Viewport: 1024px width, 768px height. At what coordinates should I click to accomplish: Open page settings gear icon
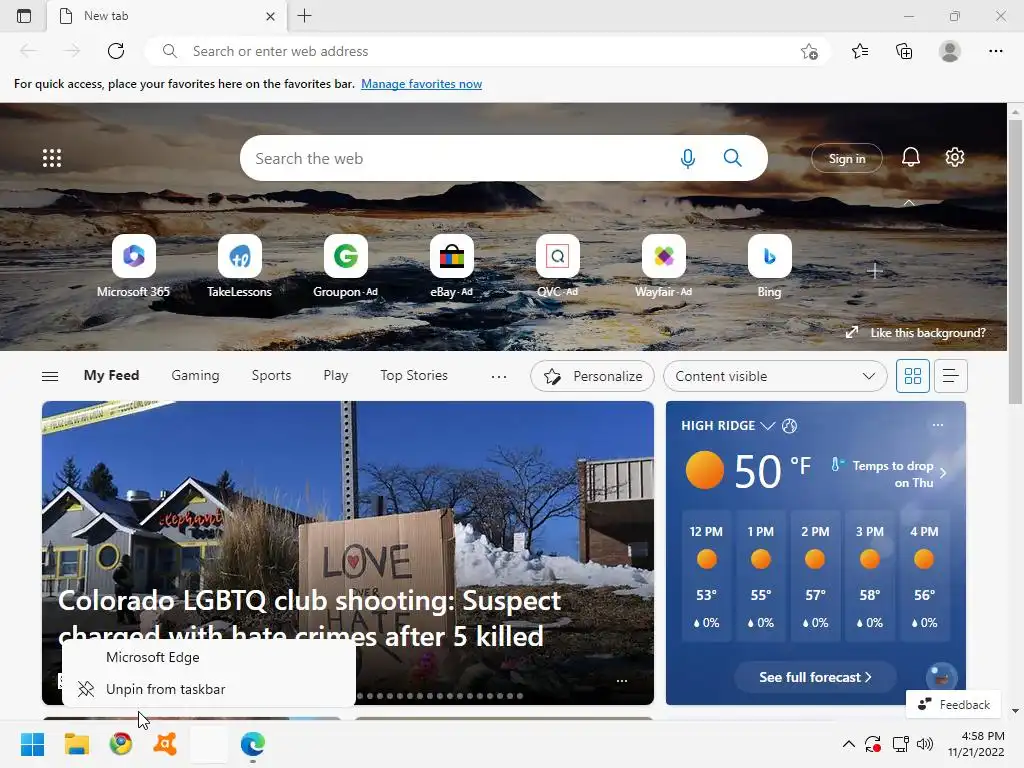coord(955,157)
